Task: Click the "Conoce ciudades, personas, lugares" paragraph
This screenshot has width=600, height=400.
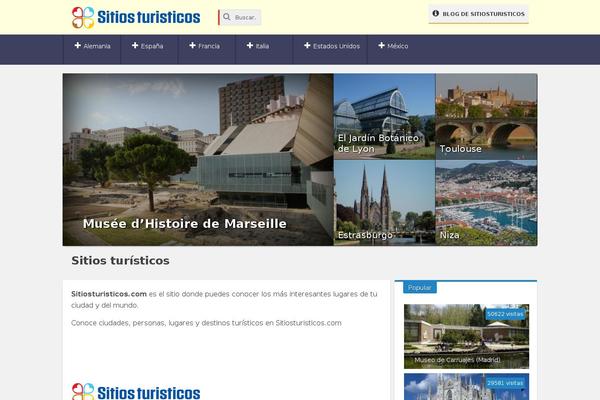Action: tap(206, 323)
